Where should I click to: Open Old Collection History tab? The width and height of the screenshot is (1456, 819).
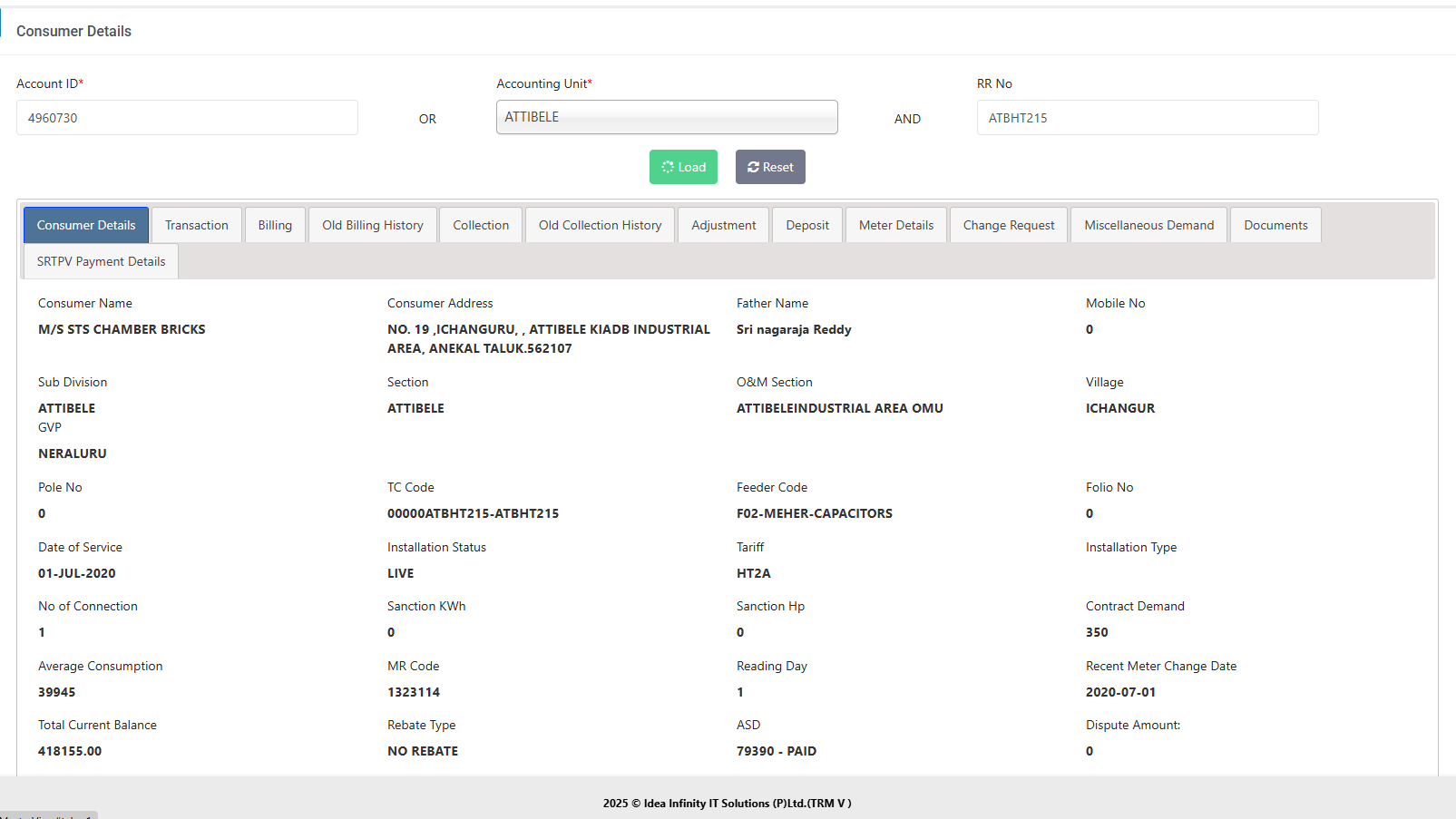pos(600,225)
